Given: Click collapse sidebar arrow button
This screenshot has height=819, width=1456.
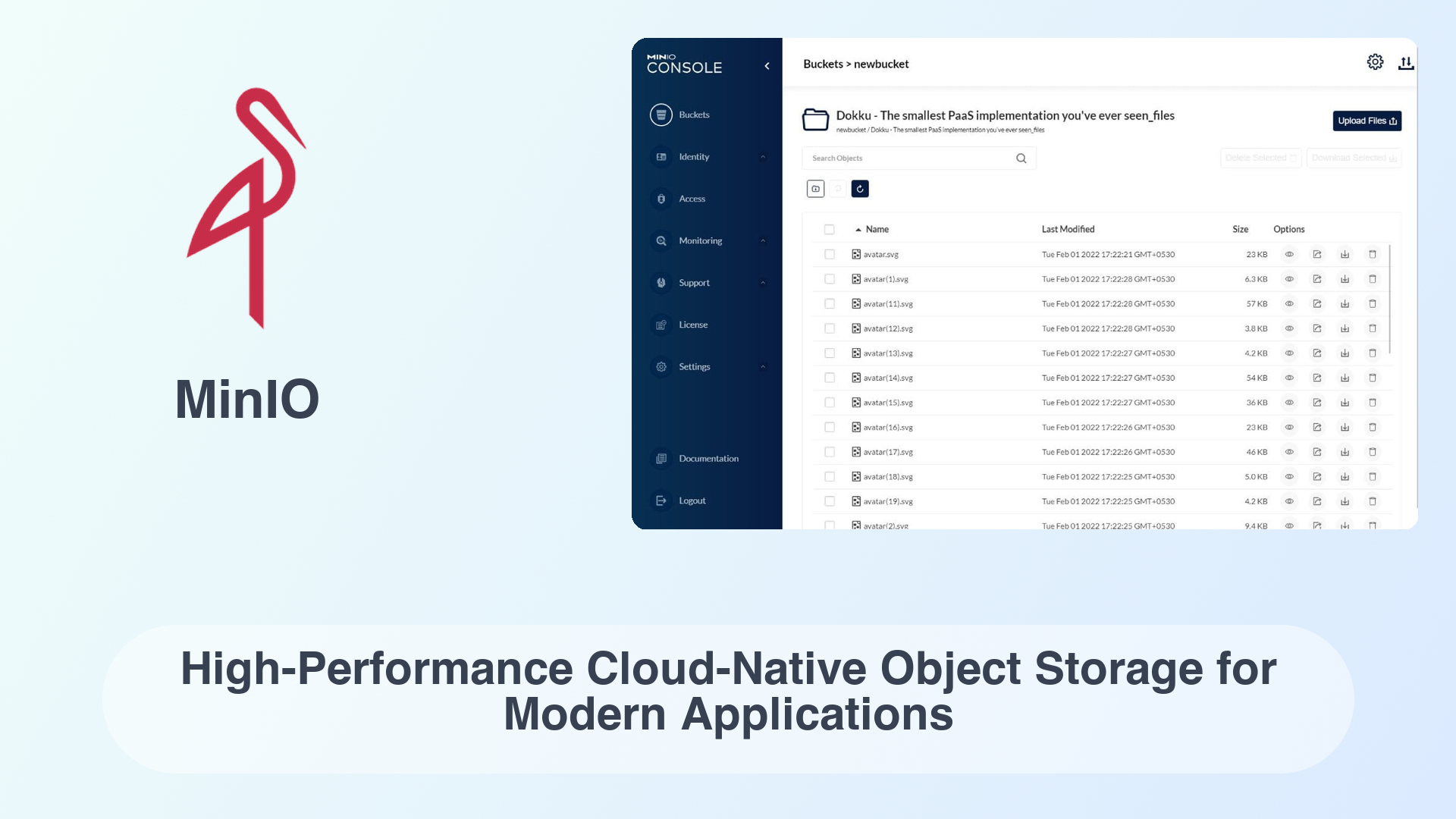Looking at the screenshot, I should (766, 64).
